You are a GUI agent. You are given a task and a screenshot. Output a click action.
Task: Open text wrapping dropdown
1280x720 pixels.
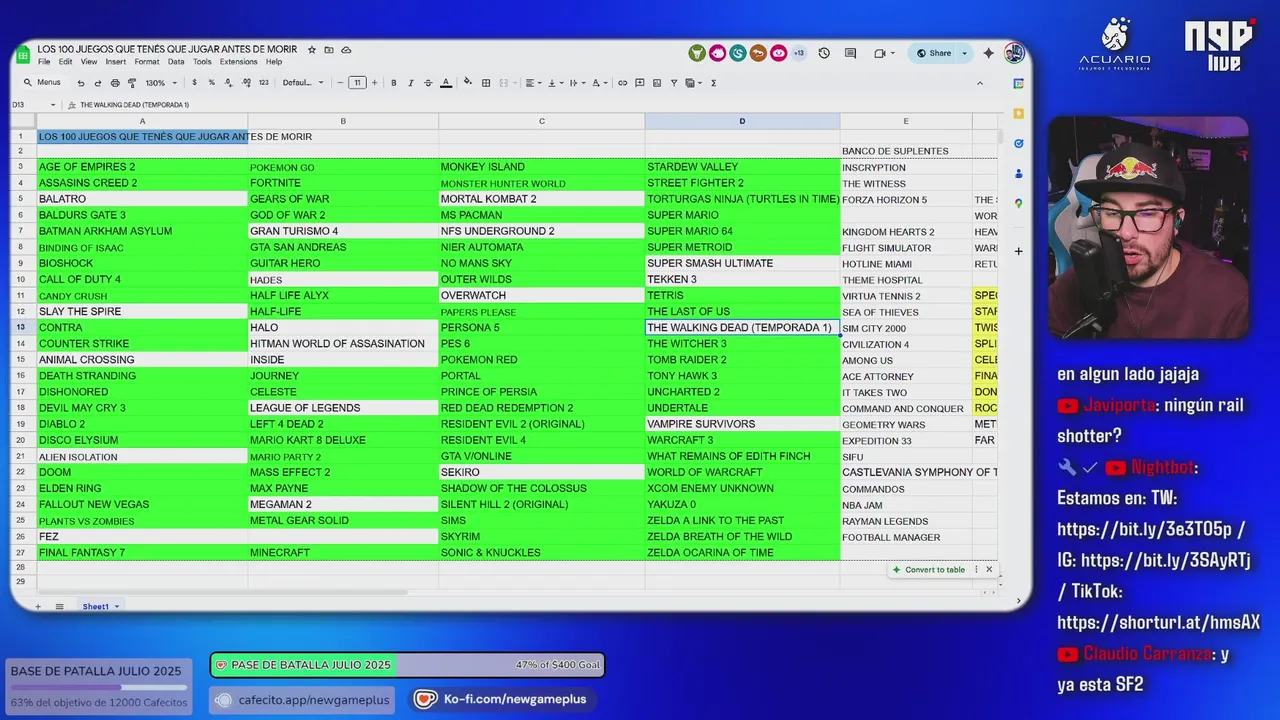click(577, 83)
